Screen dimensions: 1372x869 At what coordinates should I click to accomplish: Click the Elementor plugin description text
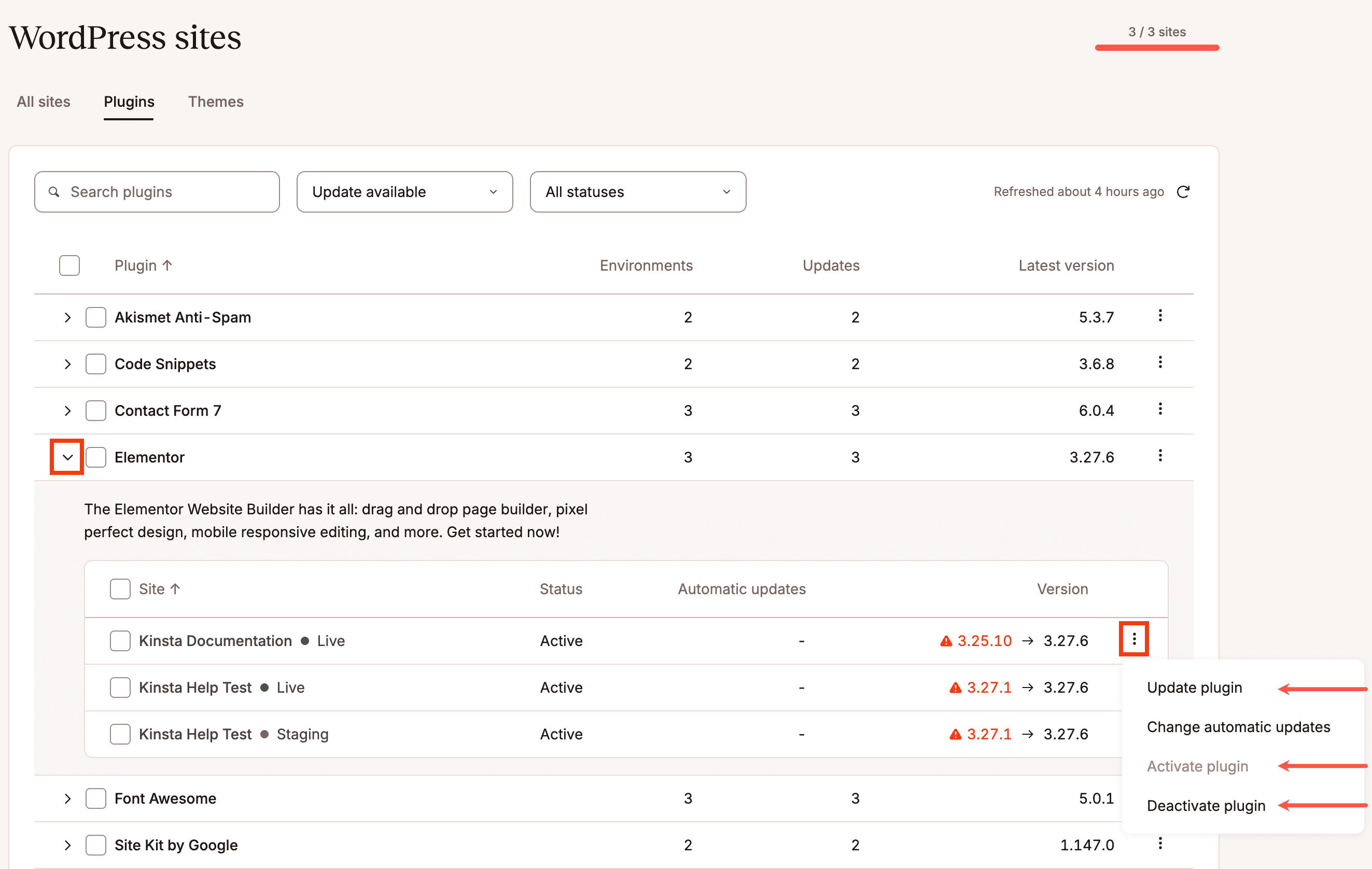335,521
